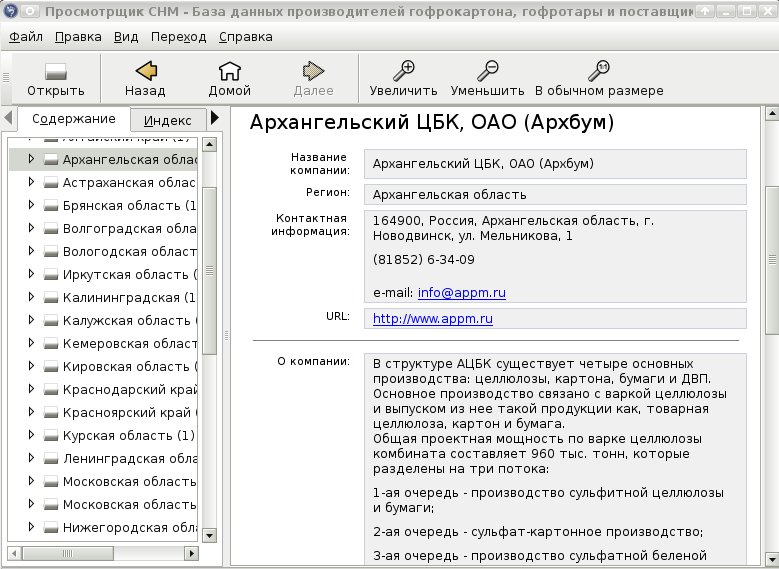Switch to the Содержание tab
This screenshot has width=779, height=569.
[74, 119]
